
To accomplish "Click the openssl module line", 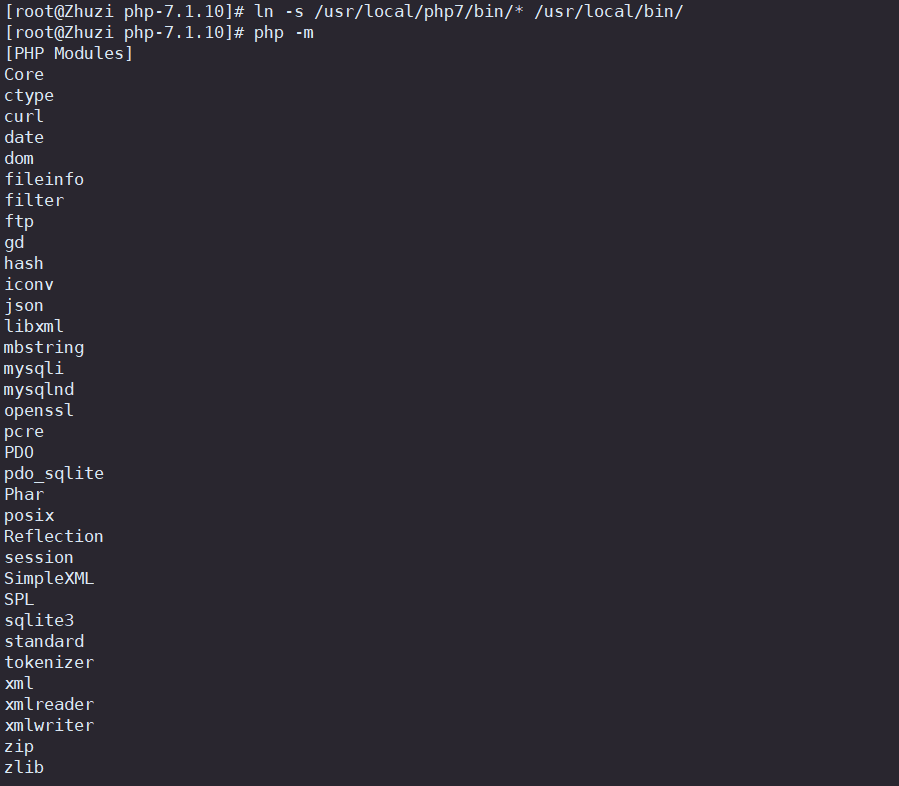I will tap(39, 410).
